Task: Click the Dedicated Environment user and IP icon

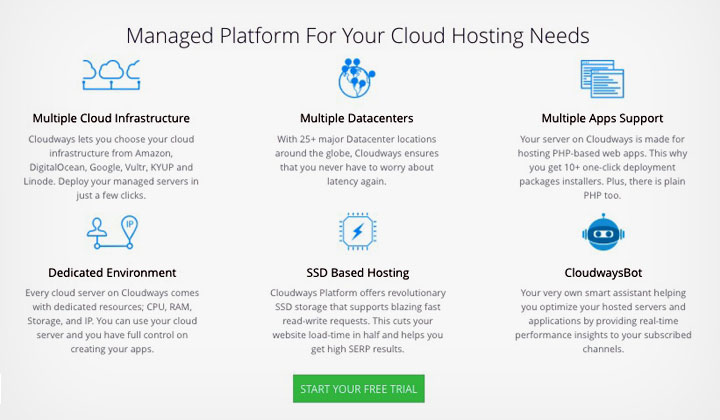Action: click(x=112, y=232)
